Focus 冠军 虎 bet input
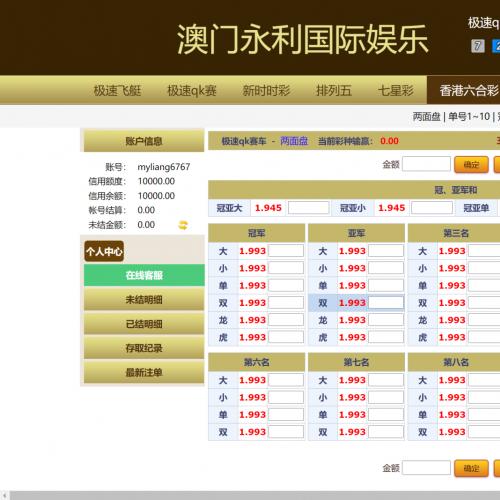The width and height of the screenshot is (500, 500). point(286,337)
